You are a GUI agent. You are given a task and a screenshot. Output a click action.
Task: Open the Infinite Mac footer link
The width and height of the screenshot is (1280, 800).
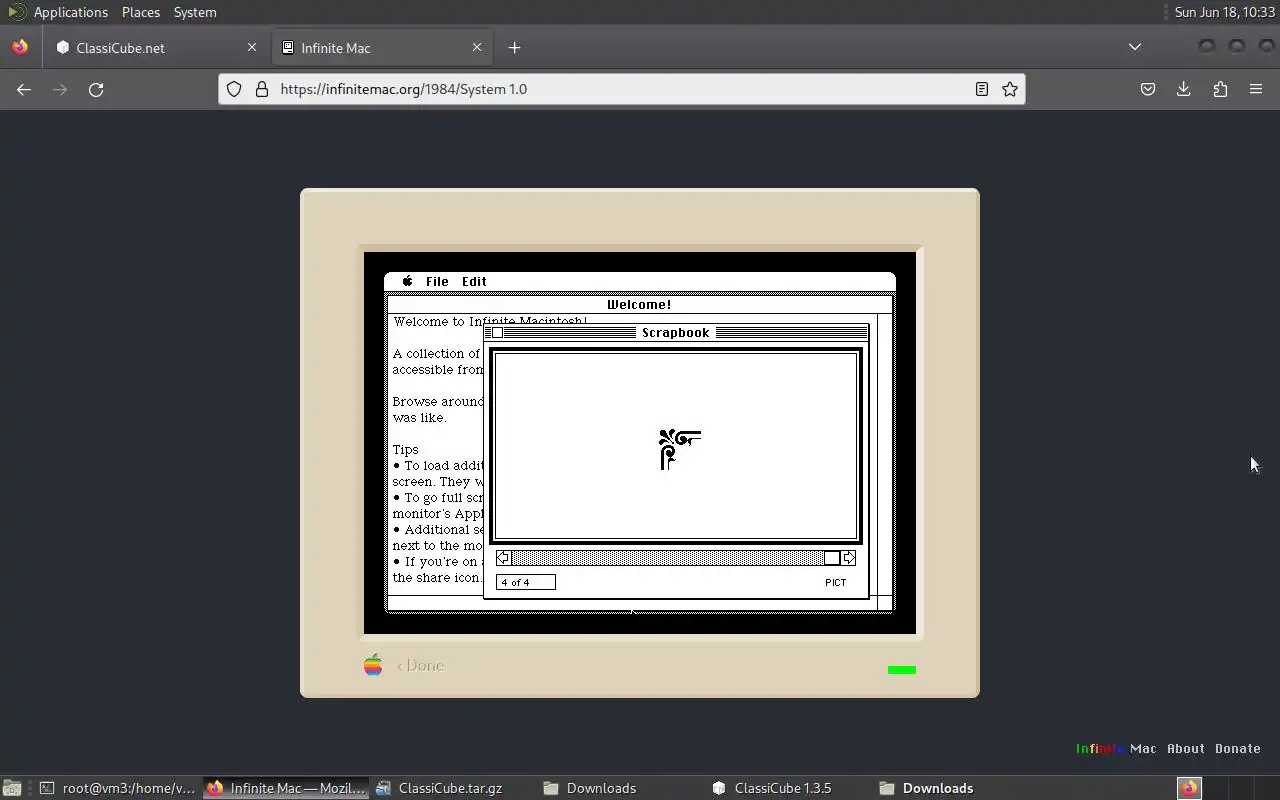pyautogui.click(x=1116, y=748)
